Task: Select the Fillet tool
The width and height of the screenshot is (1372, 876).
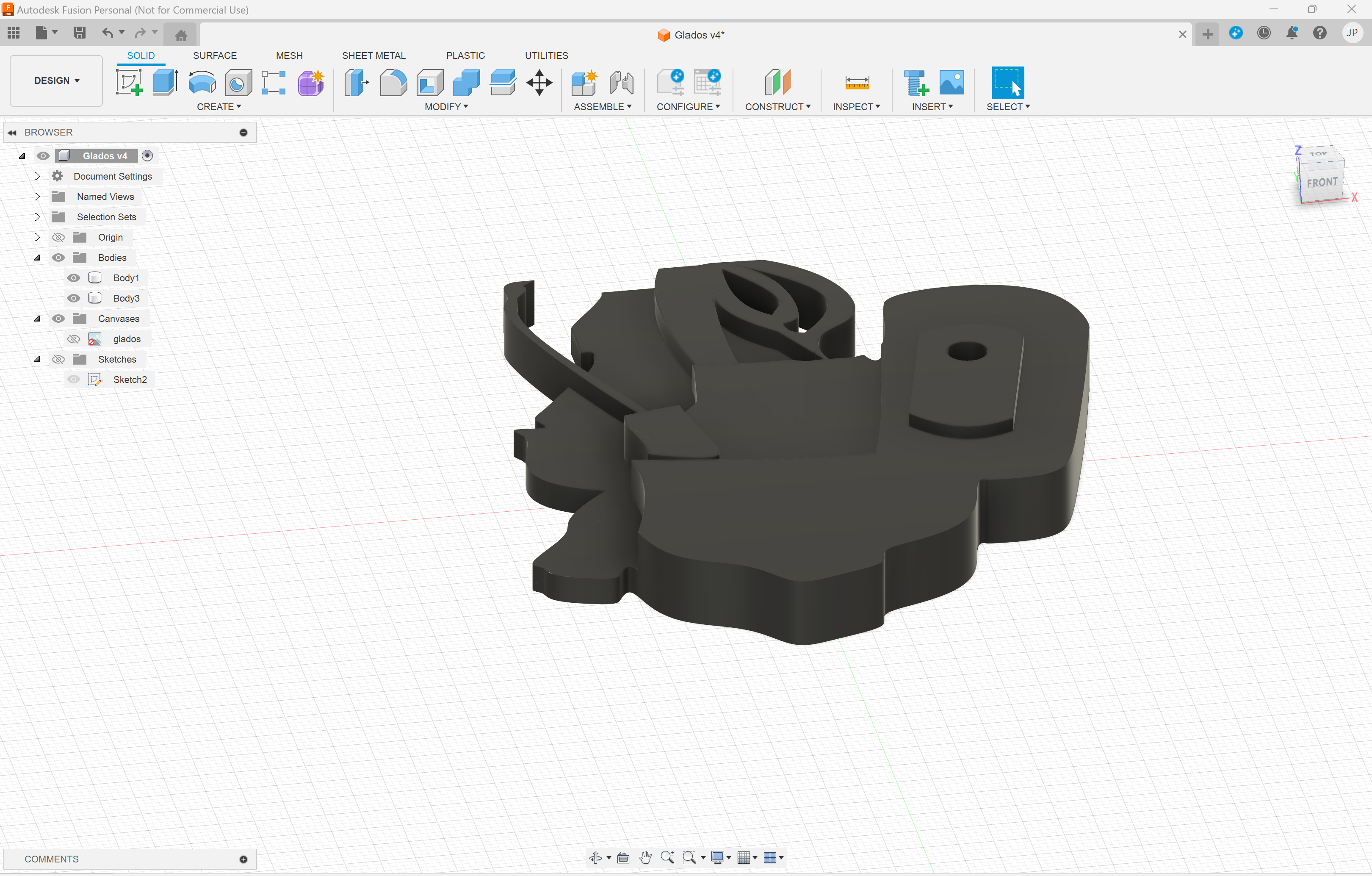Action: click(x=393, y=82)
